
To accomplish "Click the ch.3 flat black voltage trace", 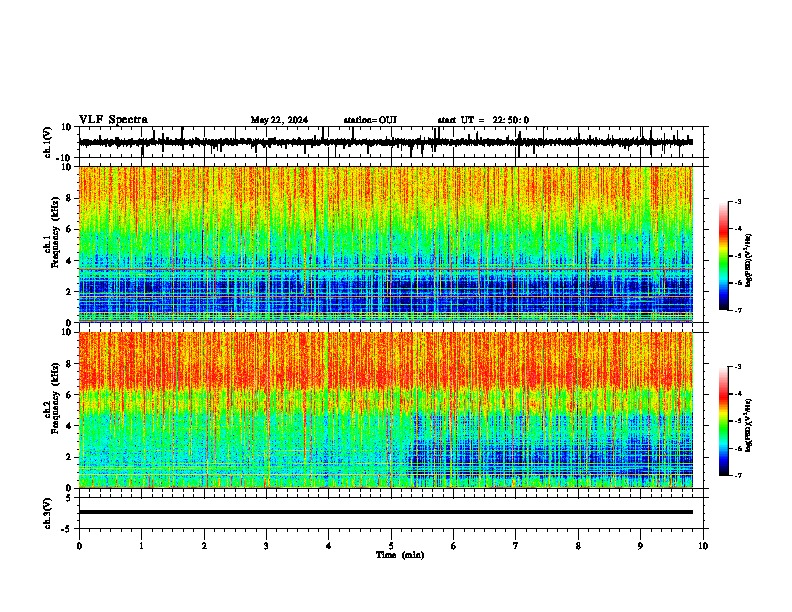I will (x=386, y=512).
